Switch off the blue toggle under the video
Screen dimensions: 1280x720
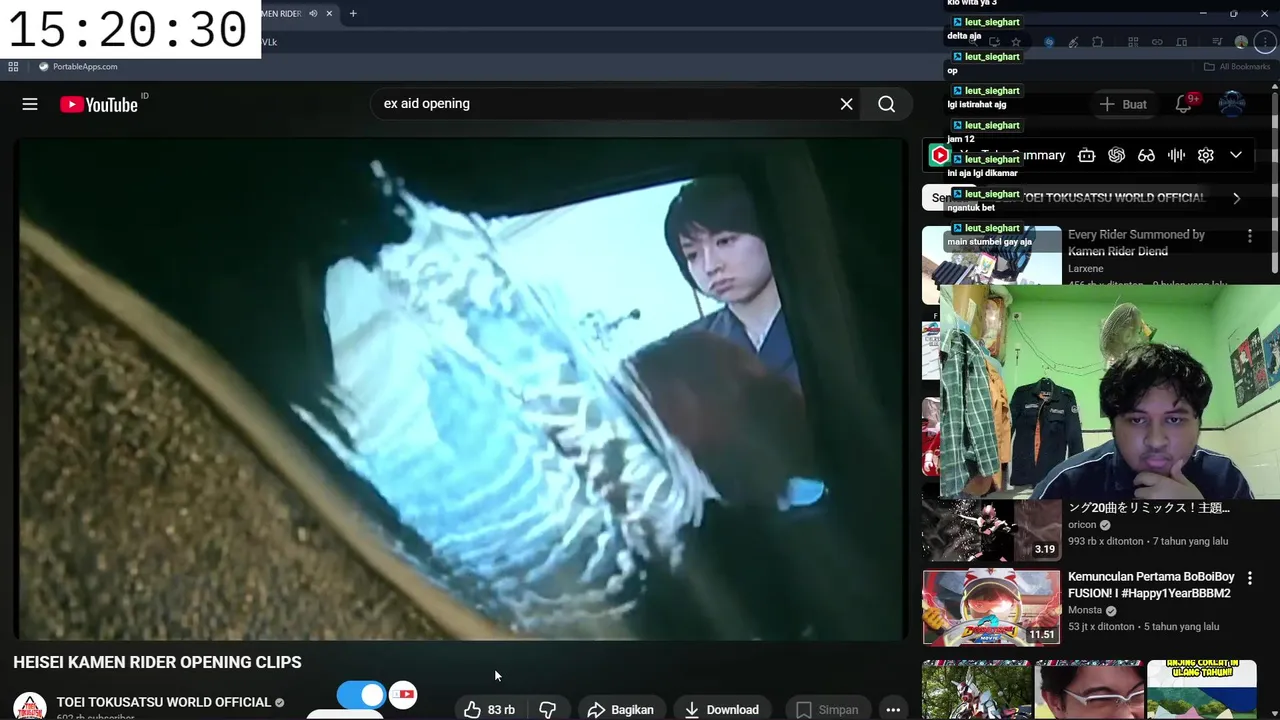[x=361, y=695]
